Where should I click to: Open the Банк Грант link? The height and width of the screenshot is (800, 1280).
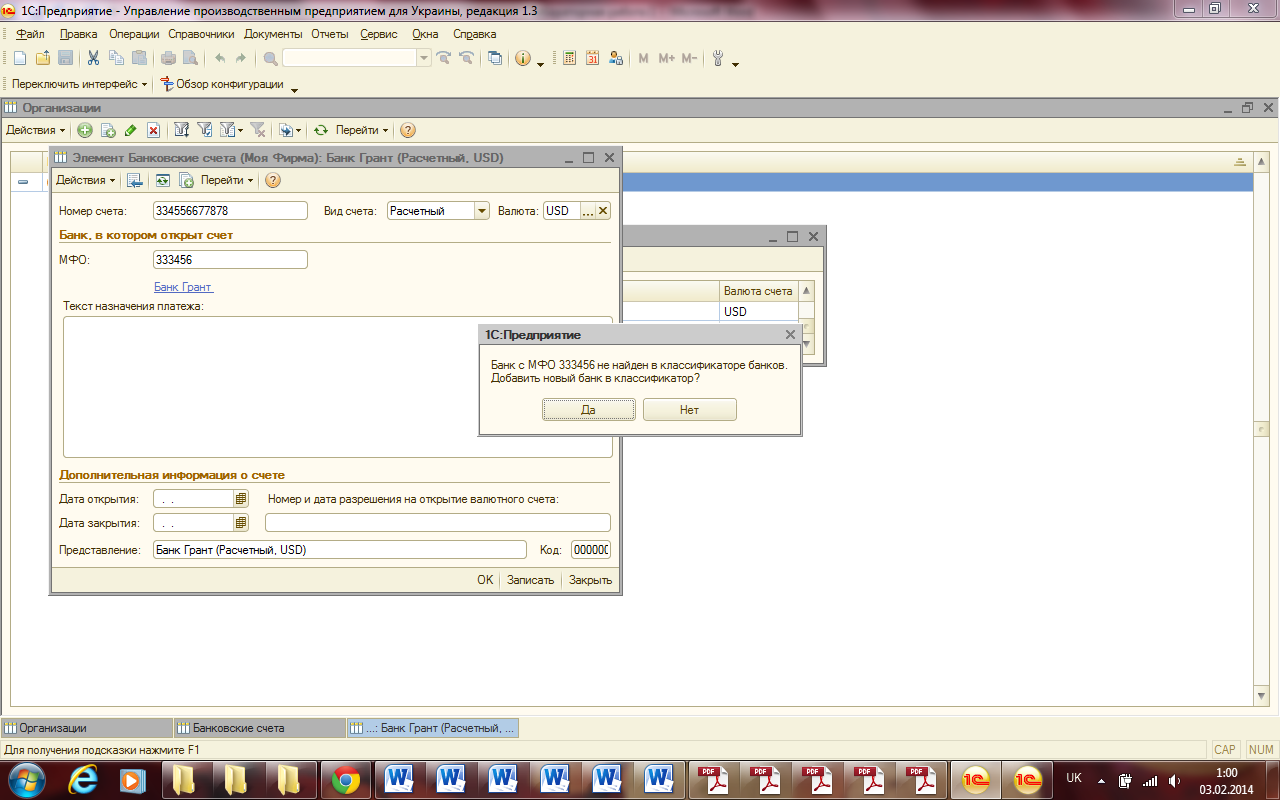(183, 287)
